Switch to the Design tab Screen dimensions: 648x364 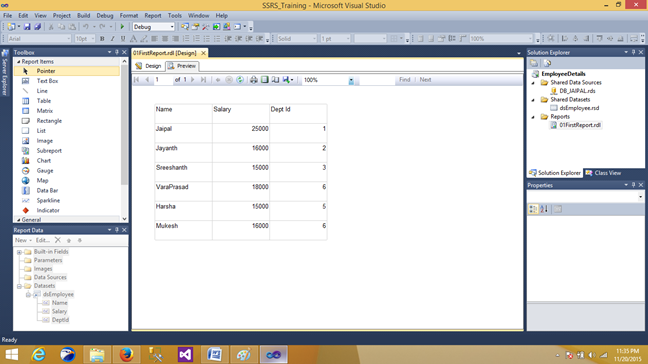148,66
